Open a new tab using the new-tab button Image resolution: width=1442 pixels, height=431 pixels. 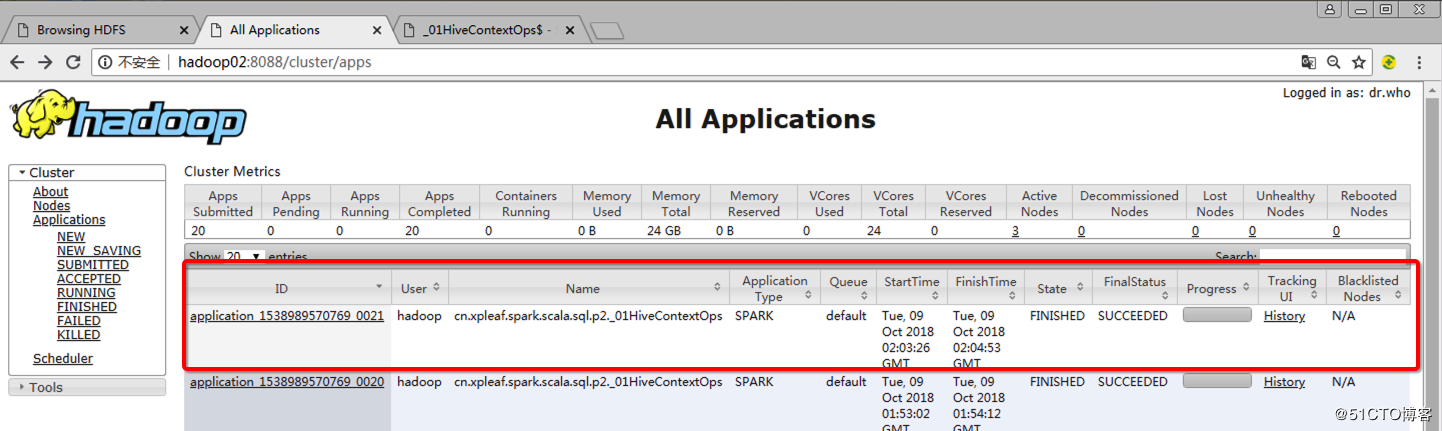607,31
